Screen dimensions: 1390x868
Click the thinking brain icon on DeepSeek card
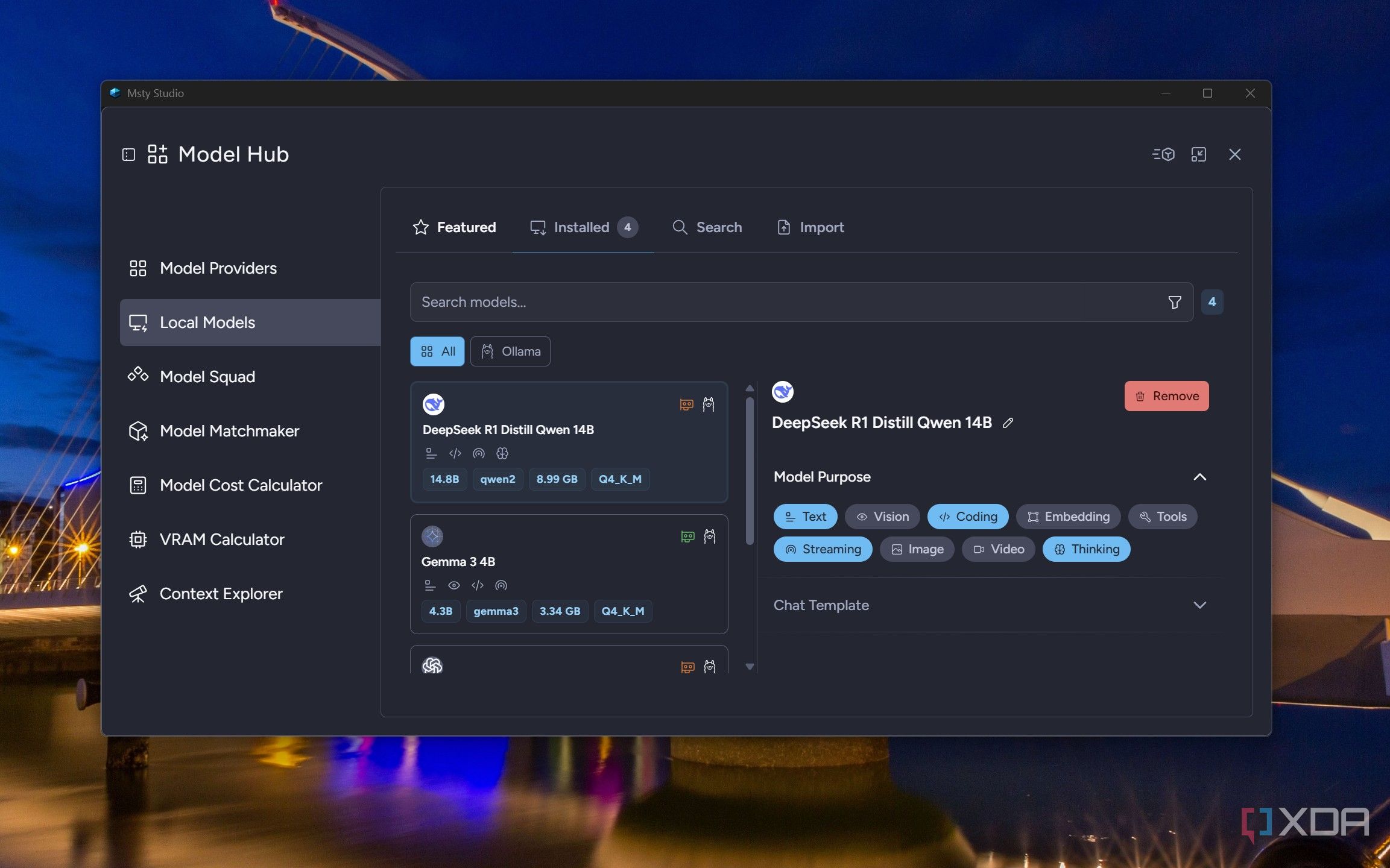click(x=502, y=453)
